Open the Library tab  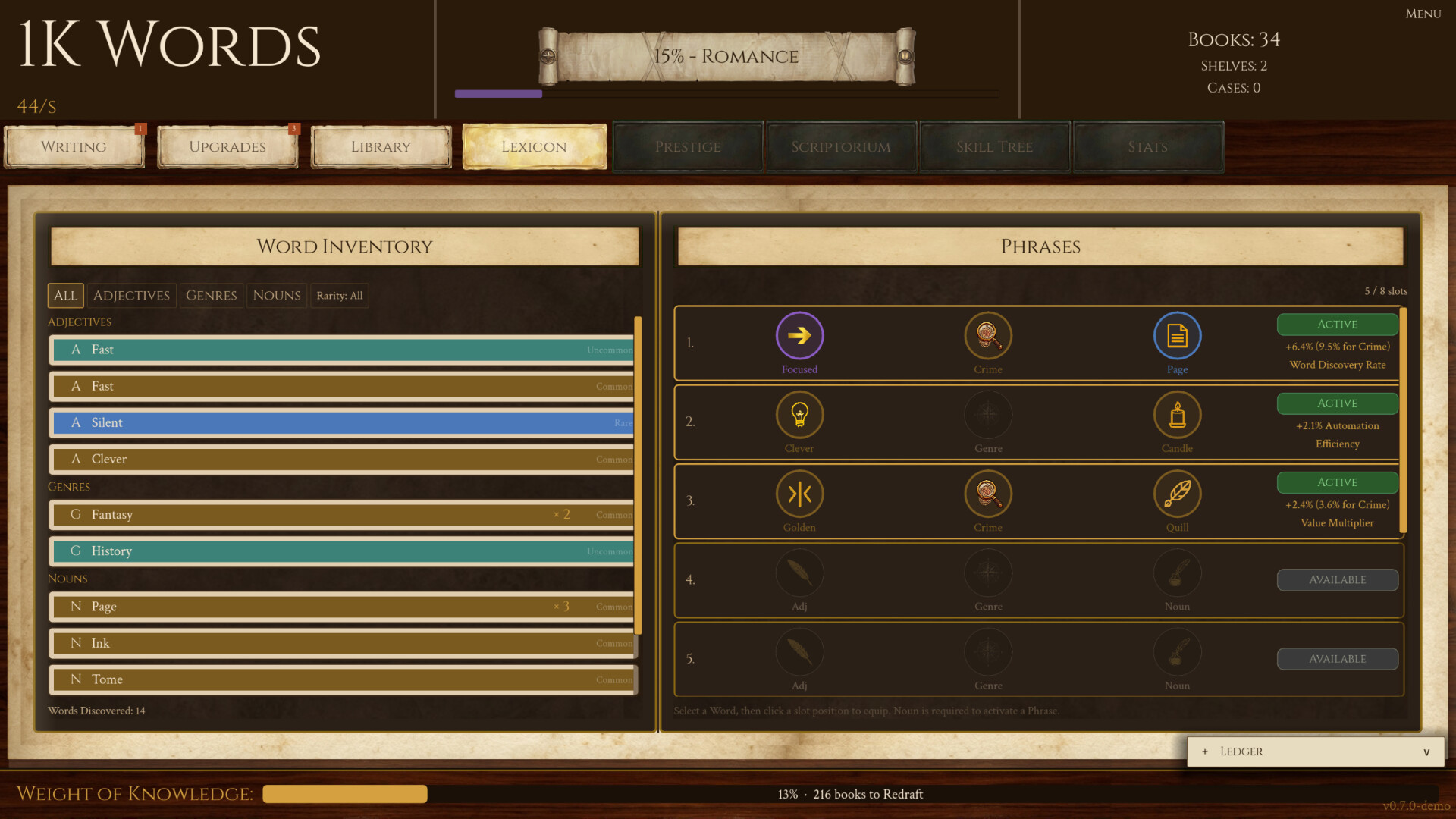point(381,146)
